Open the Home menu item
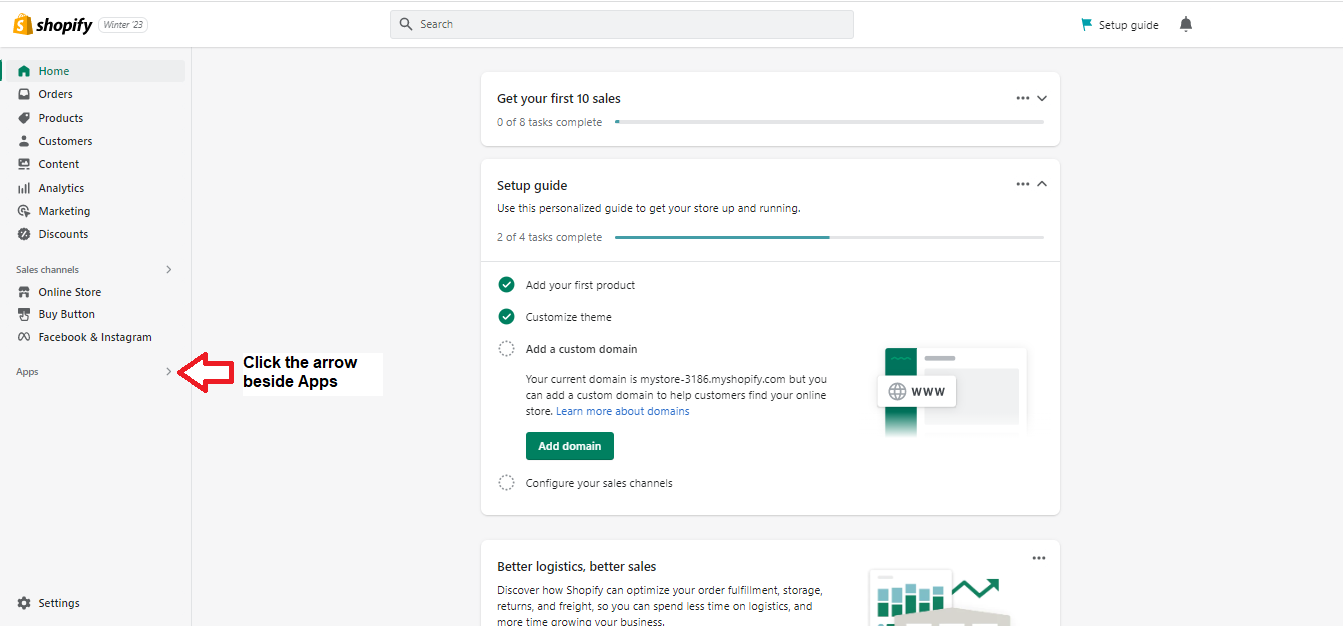 (x=93, y=71)
